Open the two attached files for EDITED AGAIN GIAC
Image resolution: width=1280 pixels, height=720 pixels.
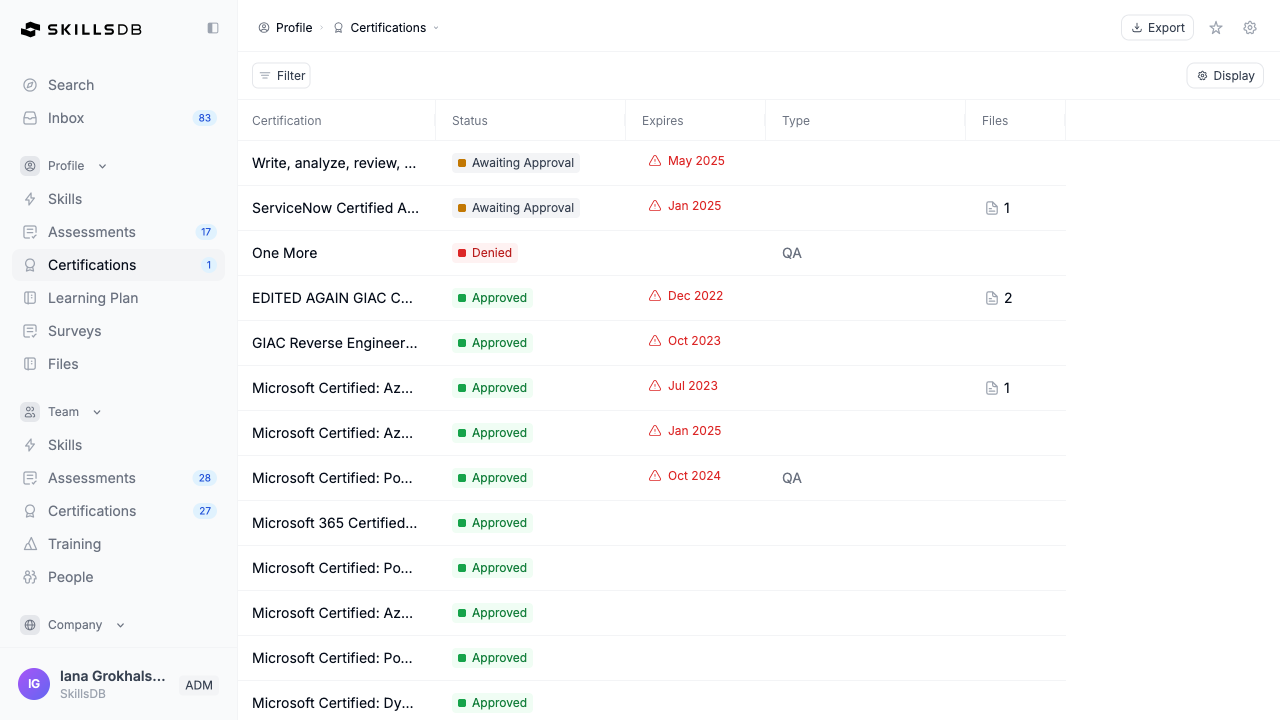[x=999, y=298]
